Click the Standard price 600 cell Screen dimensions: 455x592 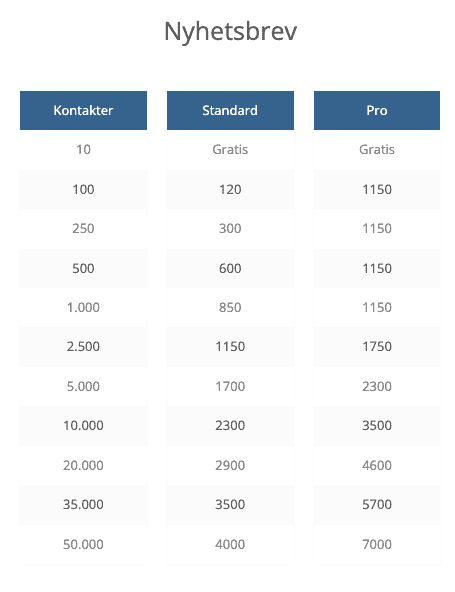(x=230, y=268)
